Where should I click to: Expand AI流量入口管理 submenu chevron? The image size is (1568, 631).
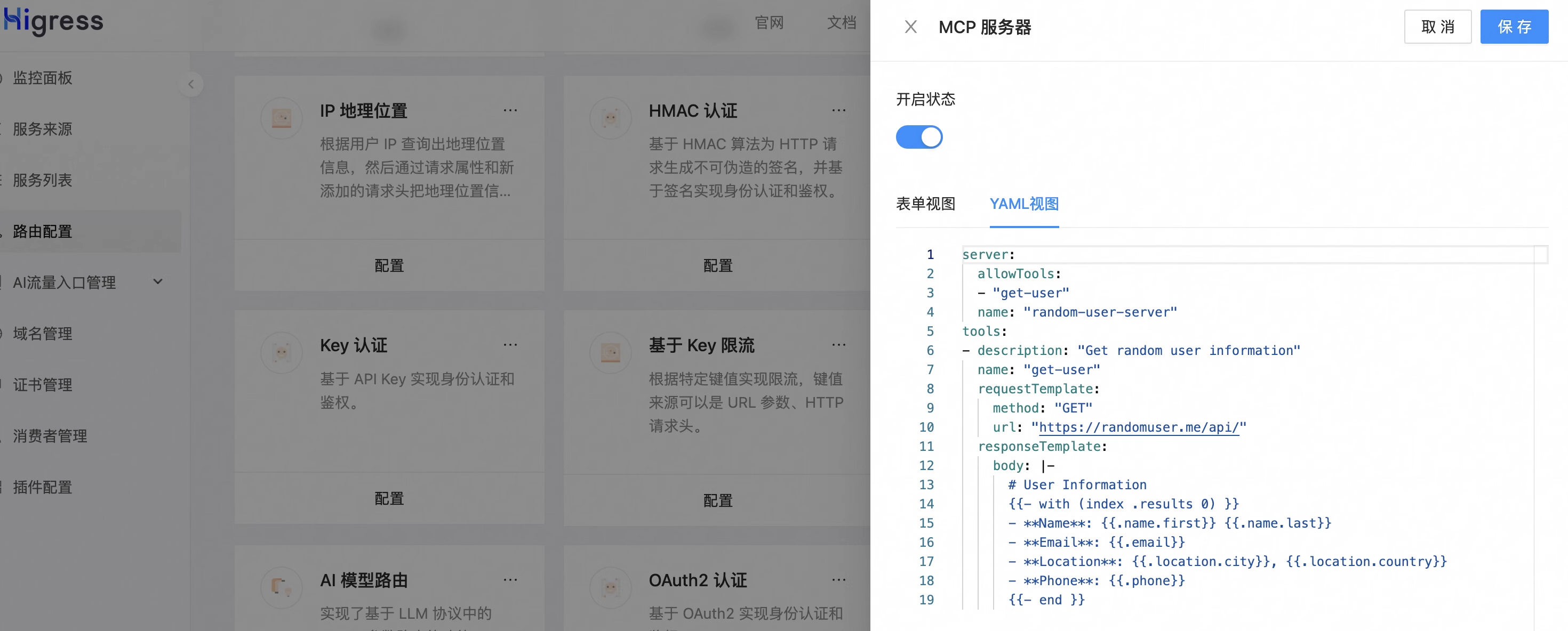[158, 282]
